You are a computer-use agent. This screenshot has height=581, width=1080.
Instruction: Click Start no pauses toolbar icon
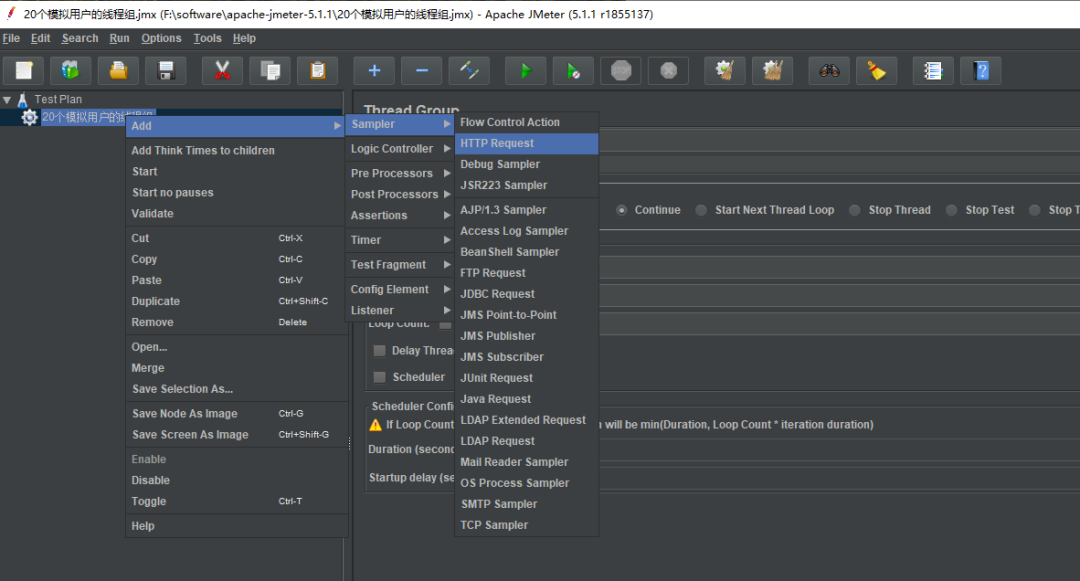[x=573, y=70]
